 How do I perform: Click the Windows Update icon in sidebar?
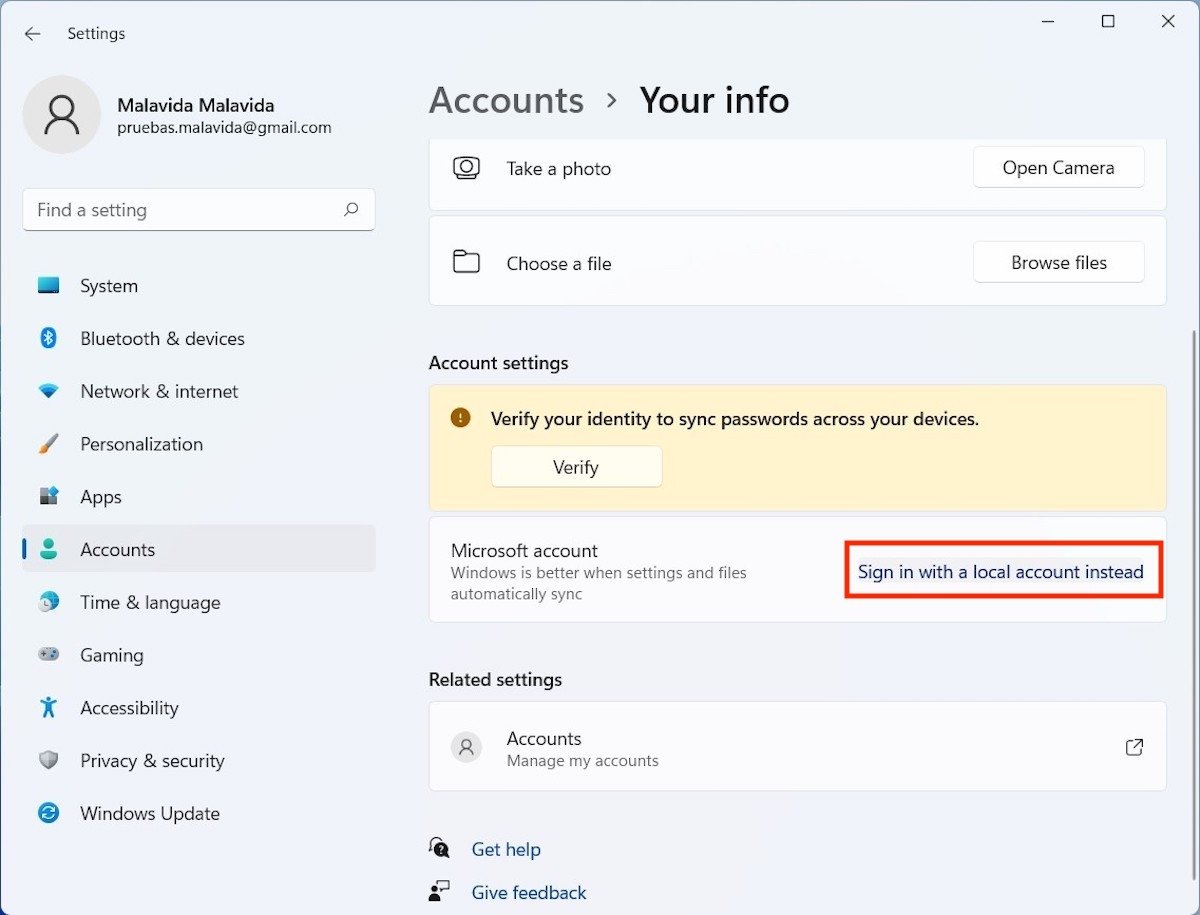tap(48, 813)
